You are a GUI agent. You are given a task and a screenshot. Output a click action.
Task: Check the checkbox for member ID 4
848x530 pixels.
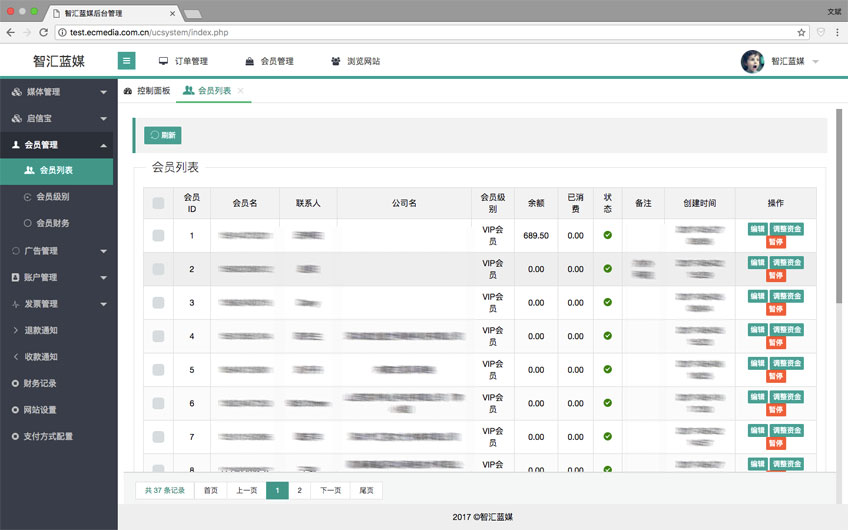[158, 336]
